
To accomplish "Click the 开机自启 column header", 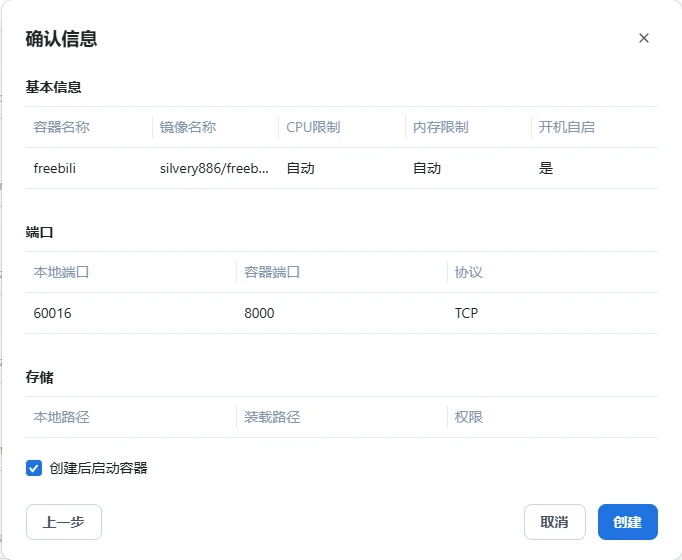I will pos(566,127).
